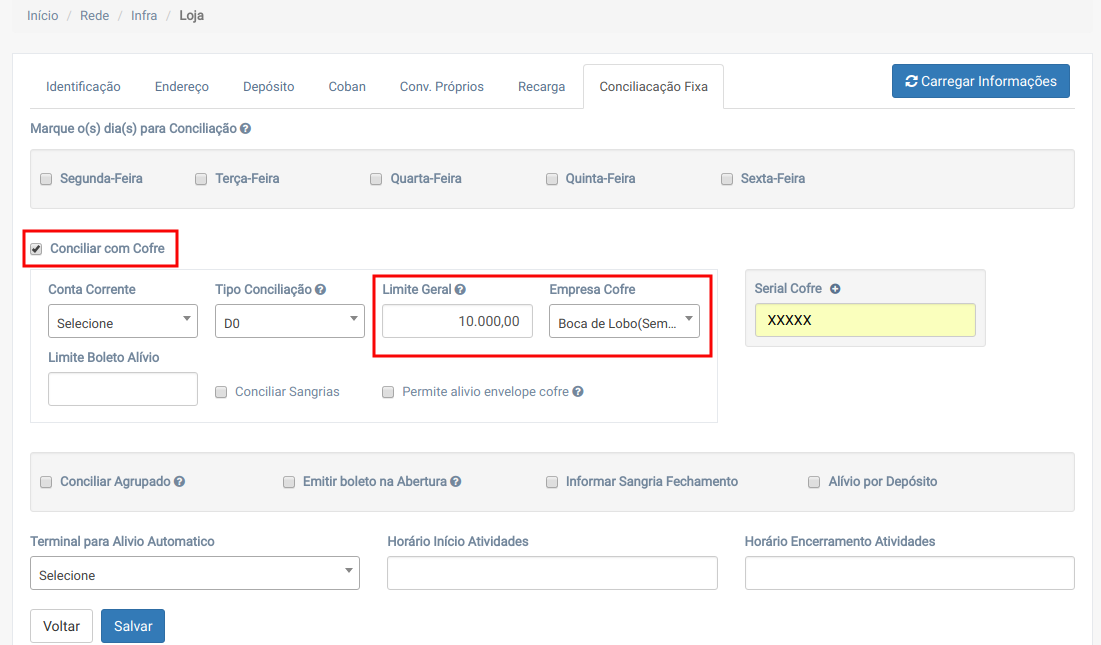Click help icon after Permite alivio envelope cofre
The height and width of the screenshot is (645, 1101).
point(578,392)
